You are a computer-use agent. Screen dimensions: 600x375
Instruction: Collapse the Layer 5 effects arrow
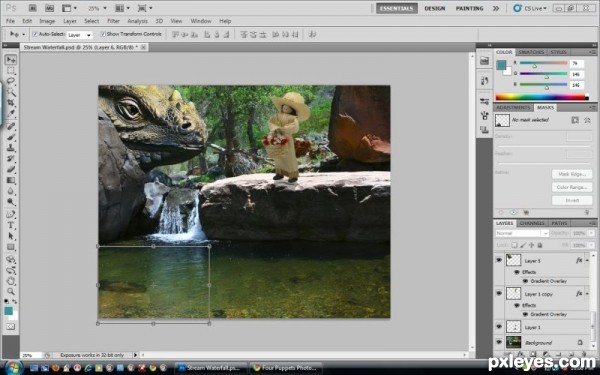click(x=587, y=261)
